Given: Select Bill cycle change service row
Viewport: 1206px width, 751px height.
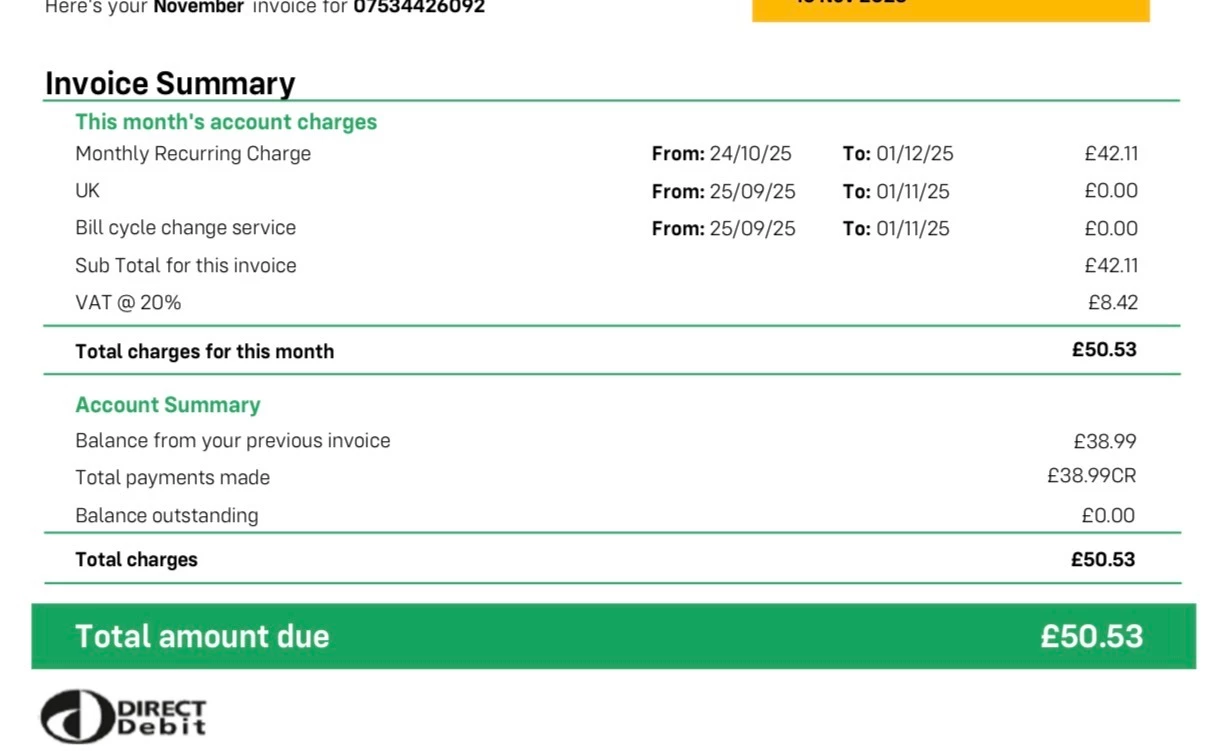Looking at the screenshot, I should pyautogui.click(x=607, y=228).
